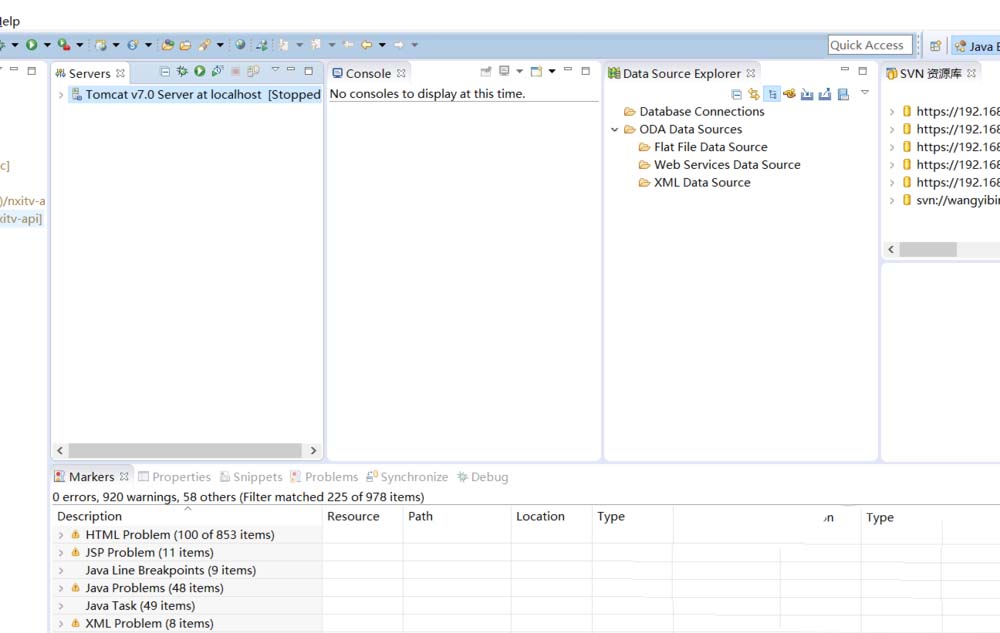Image resolution: width=1000 pixels, height=633 pixels.
Task: Expand Java Line Breakpoints group
Action: 61,571
